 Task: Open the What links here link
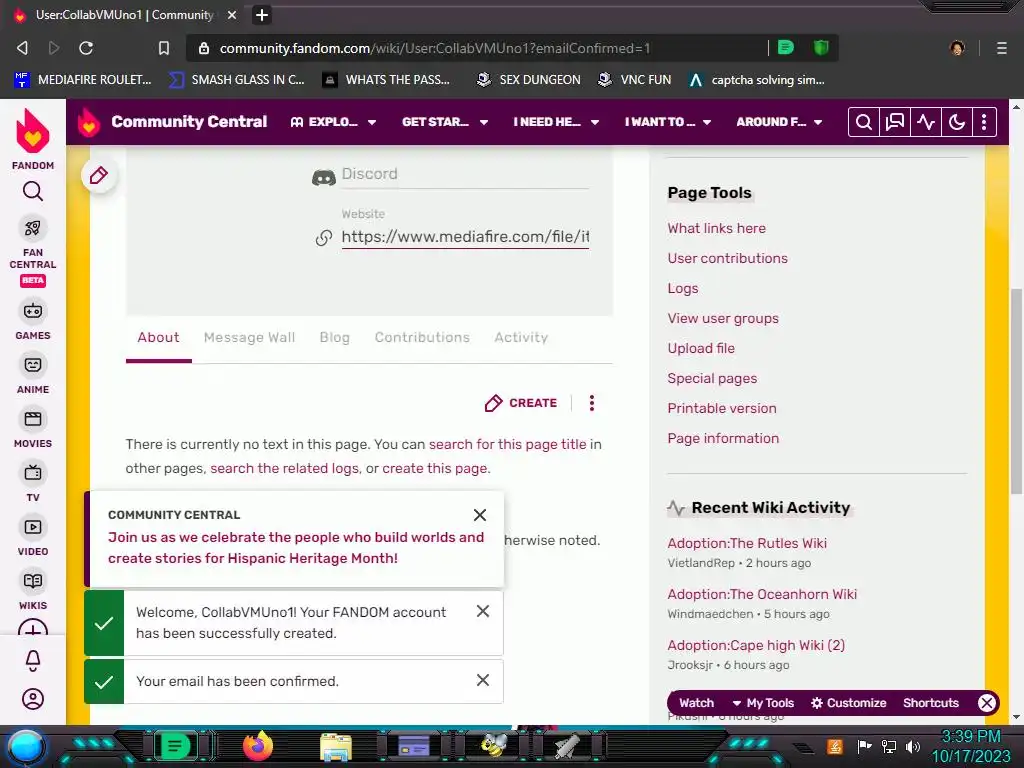[x=716, y=229]
